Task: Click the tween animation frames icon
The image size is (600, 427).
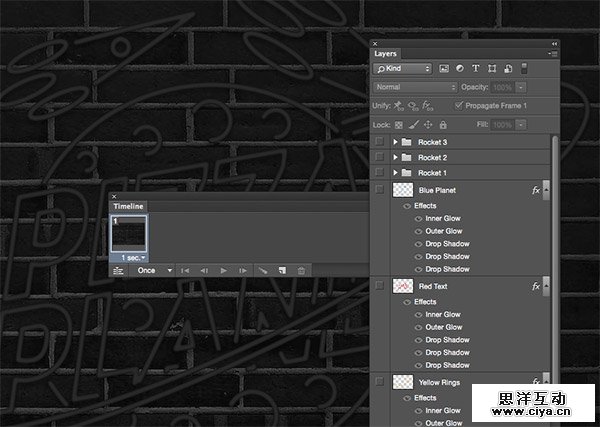Action: click(264, 270)
